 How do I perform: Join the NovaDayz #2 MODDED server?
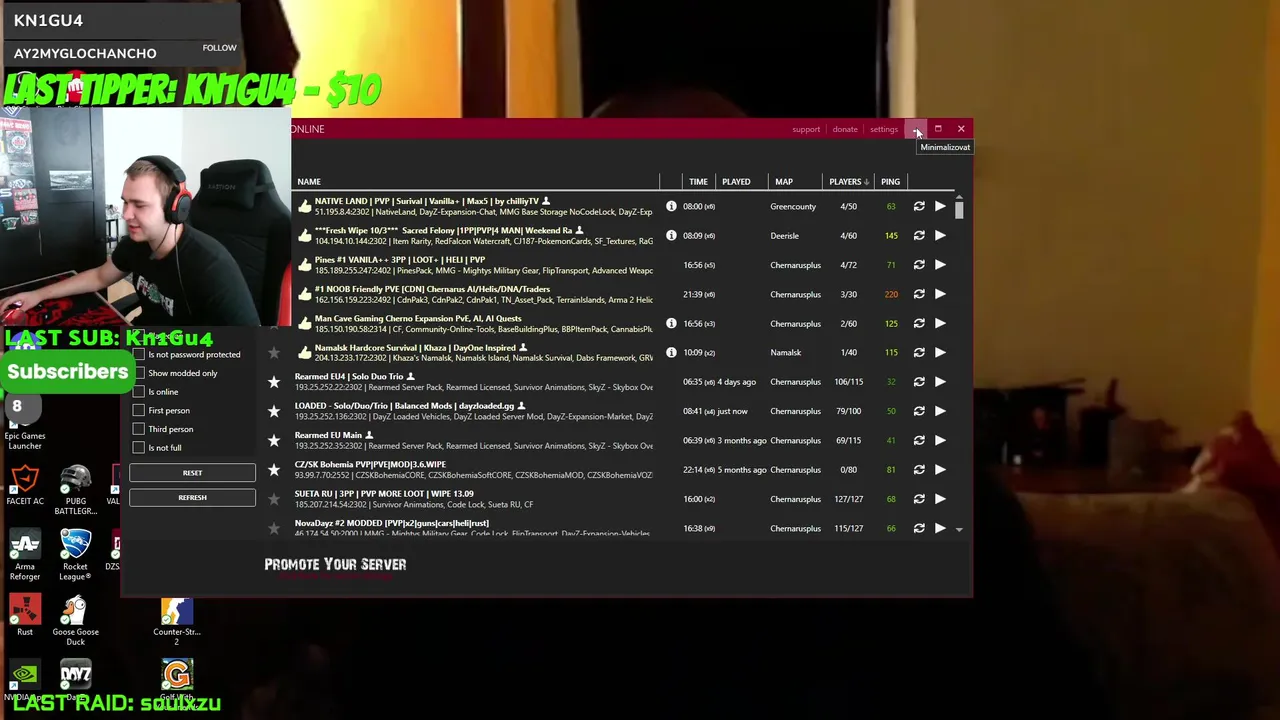(940, 528)
